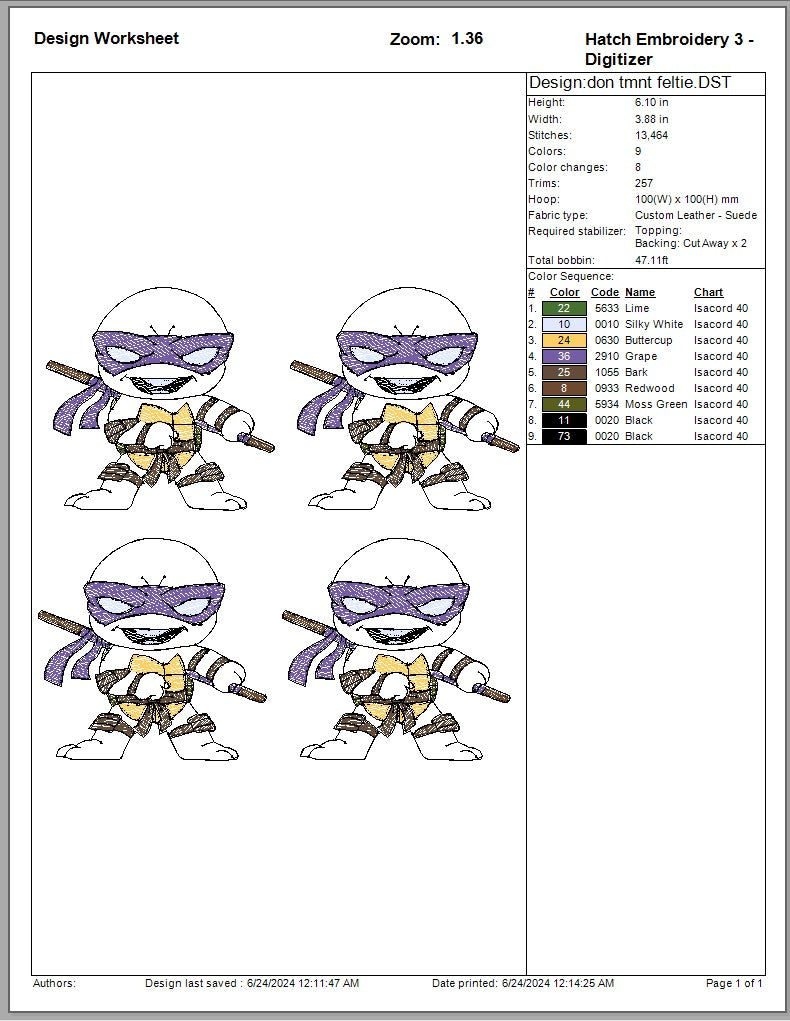This screenshot has height=1021, width=790.
Task: Select the top-right turtle design preview
Action: pos(404,399)
